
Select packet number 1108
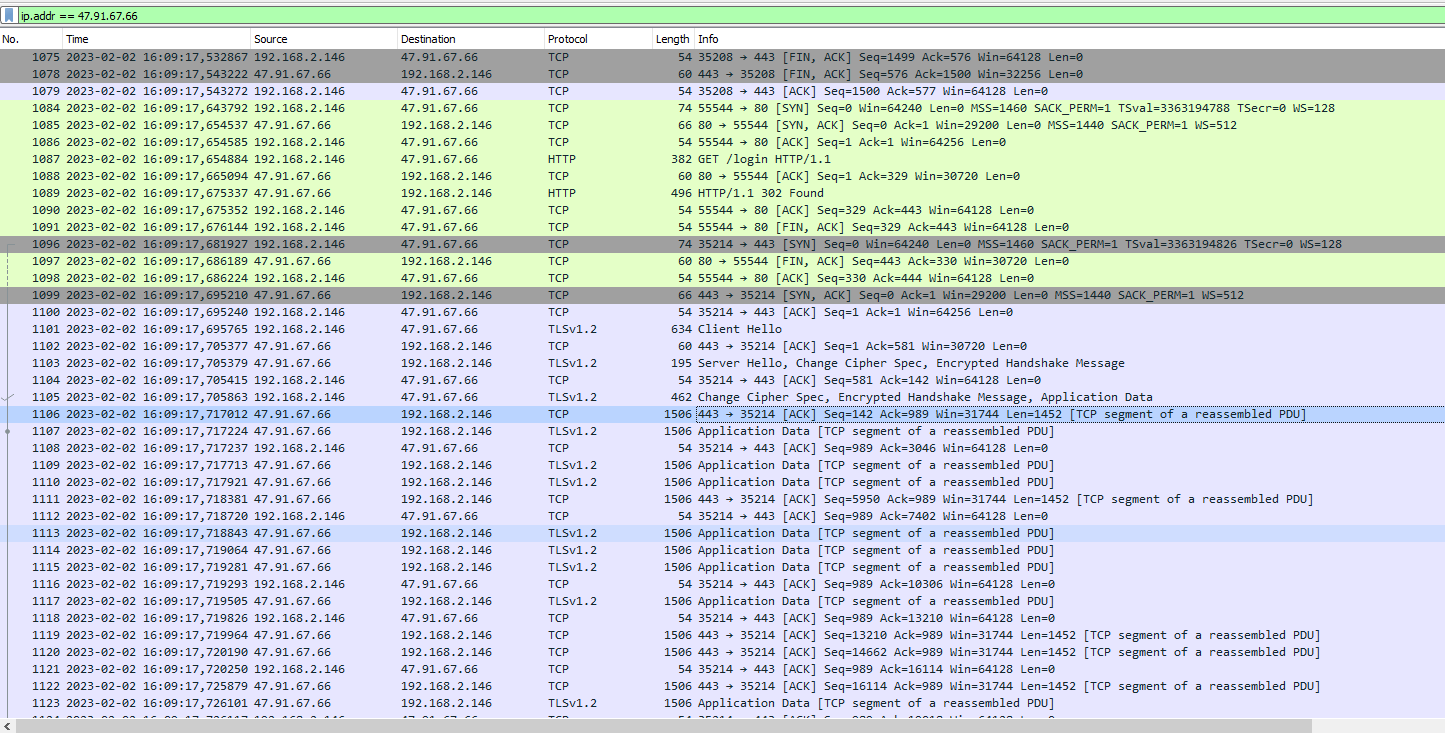[722, 448]
